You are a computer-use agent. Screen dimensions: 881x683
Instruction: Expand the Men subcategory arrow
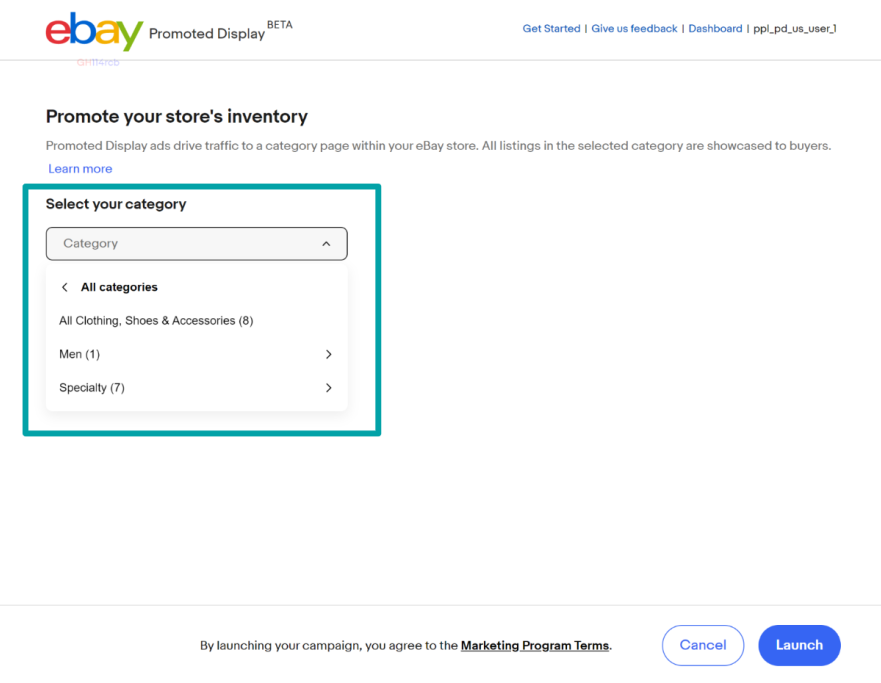(328, 355)
